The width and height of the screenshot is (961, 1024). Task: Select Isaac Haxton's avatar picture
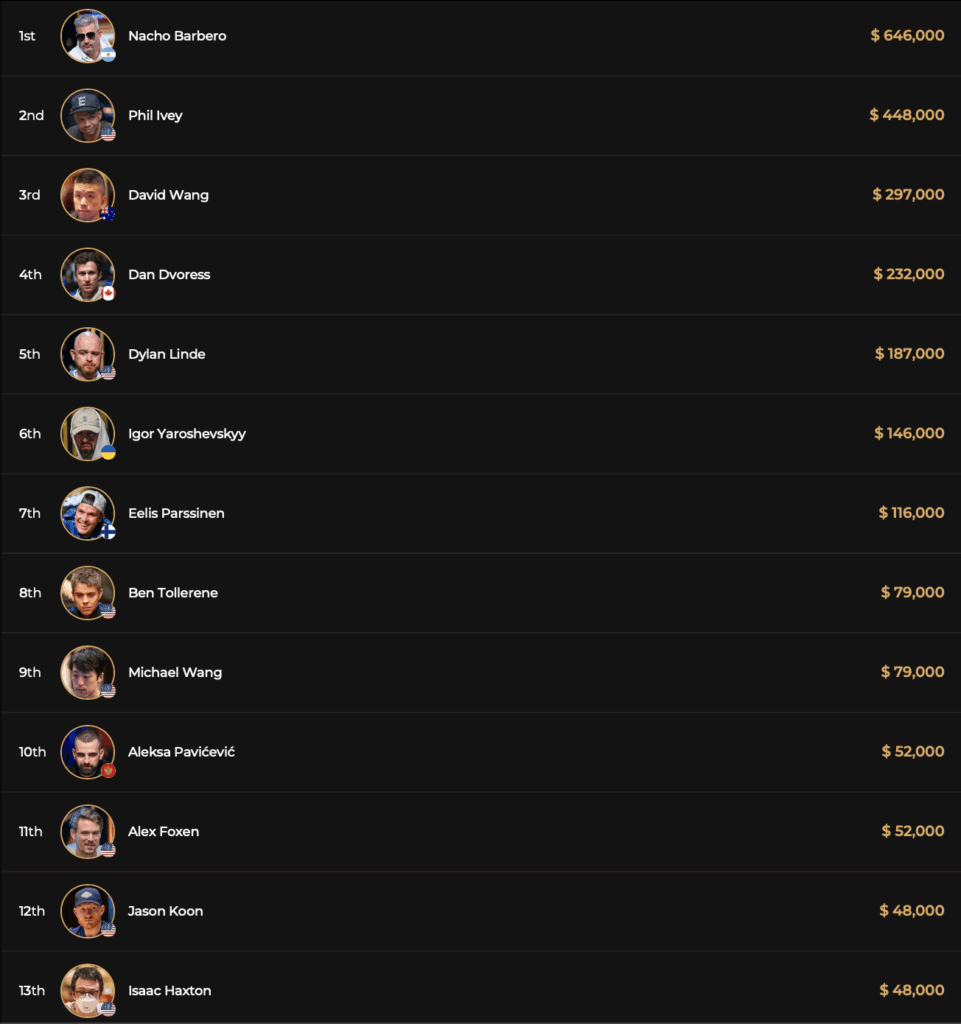point(87,990)
